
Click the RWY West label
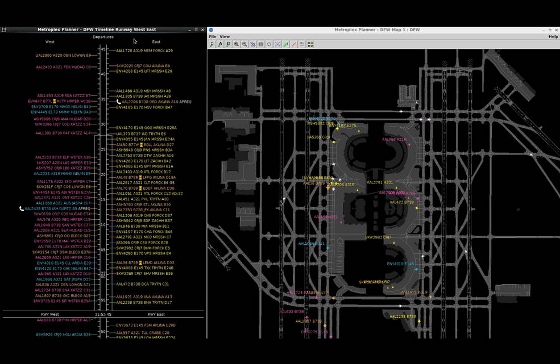50,314
